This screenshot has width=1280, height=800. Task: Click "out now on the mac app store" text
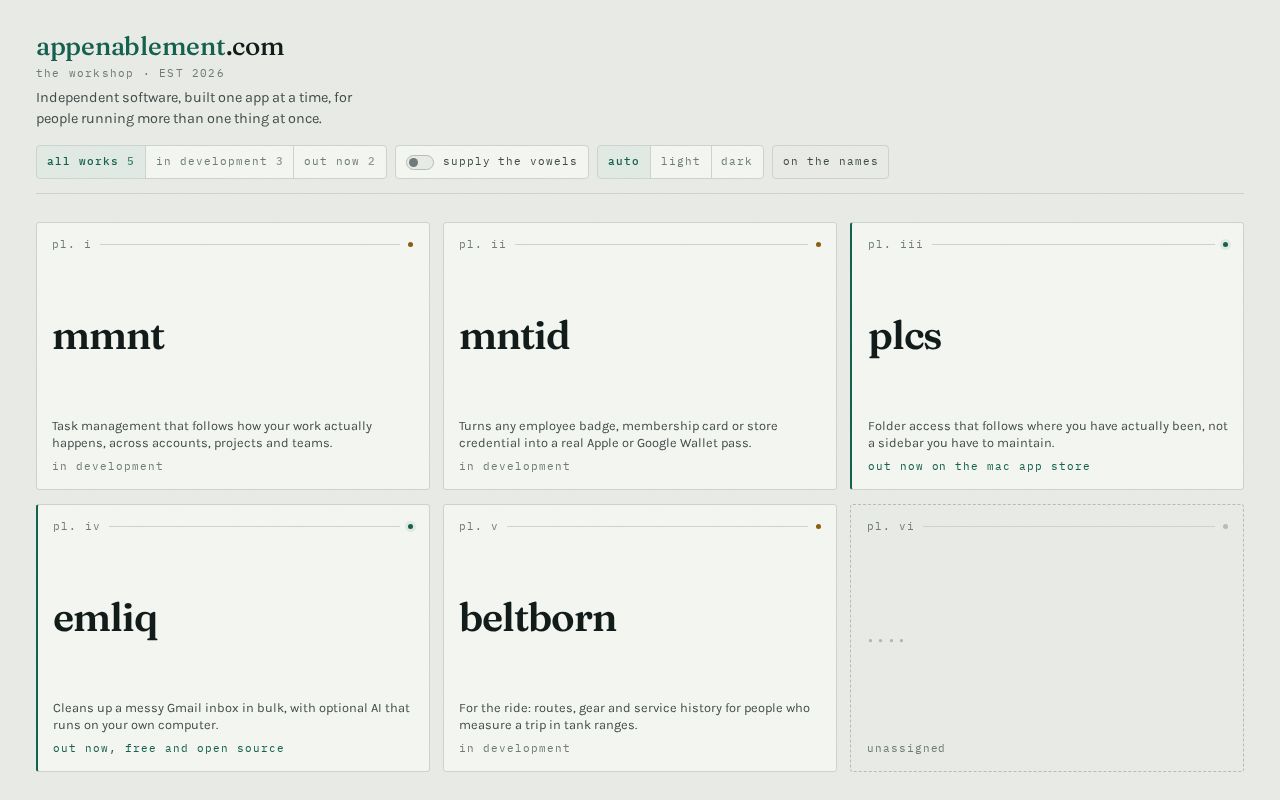click(979, 466)
